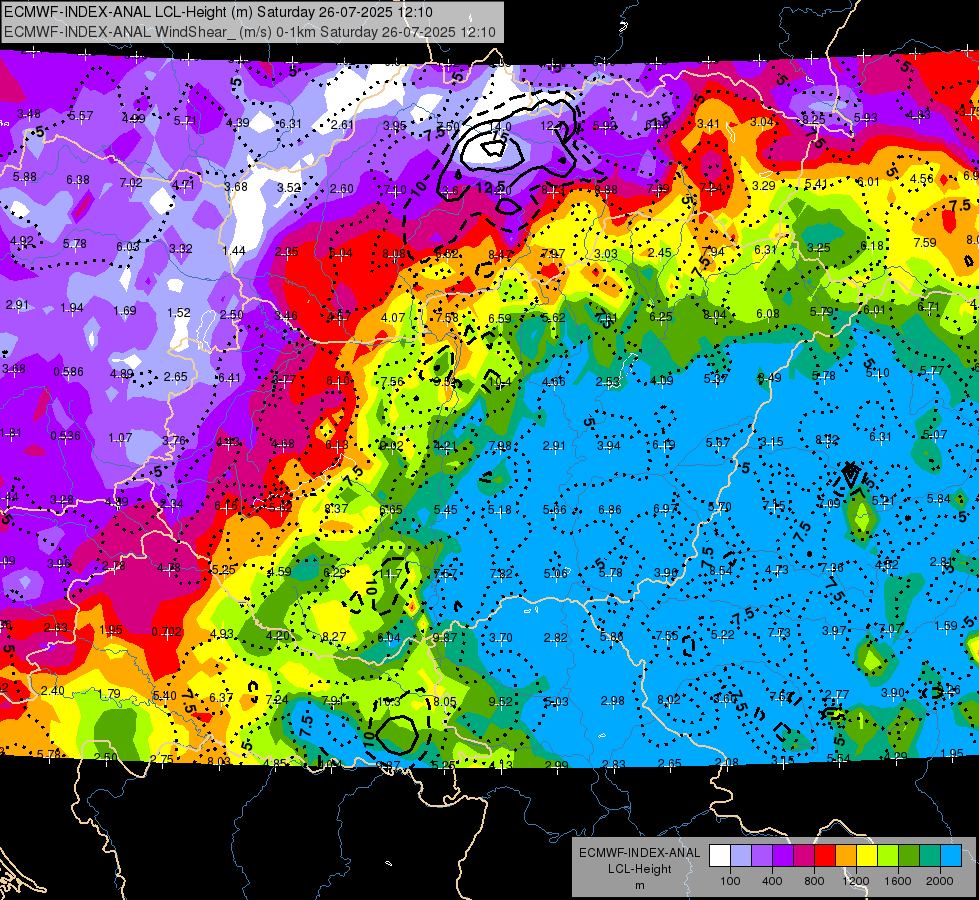Click the legend scale label 400
Viewport: 979px width, 900px height.
tap(772, 881)
